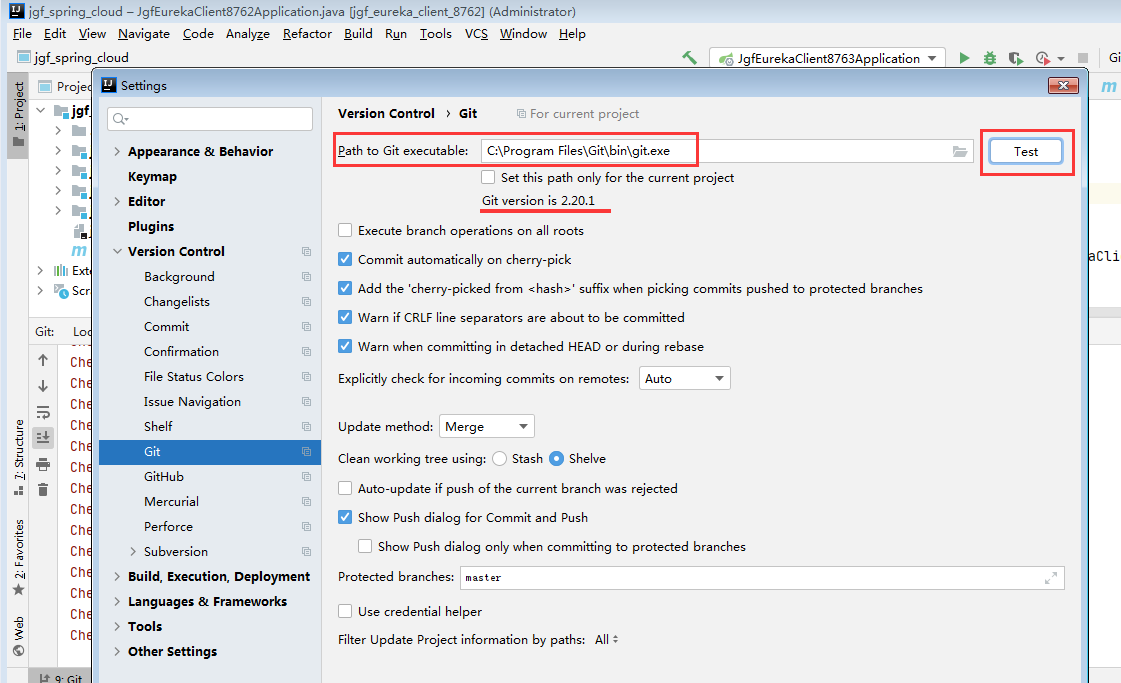Viewport: 1121px width, 683px height.
Task: Click the Debug bug icon
Action: click(x=989, y=58)
